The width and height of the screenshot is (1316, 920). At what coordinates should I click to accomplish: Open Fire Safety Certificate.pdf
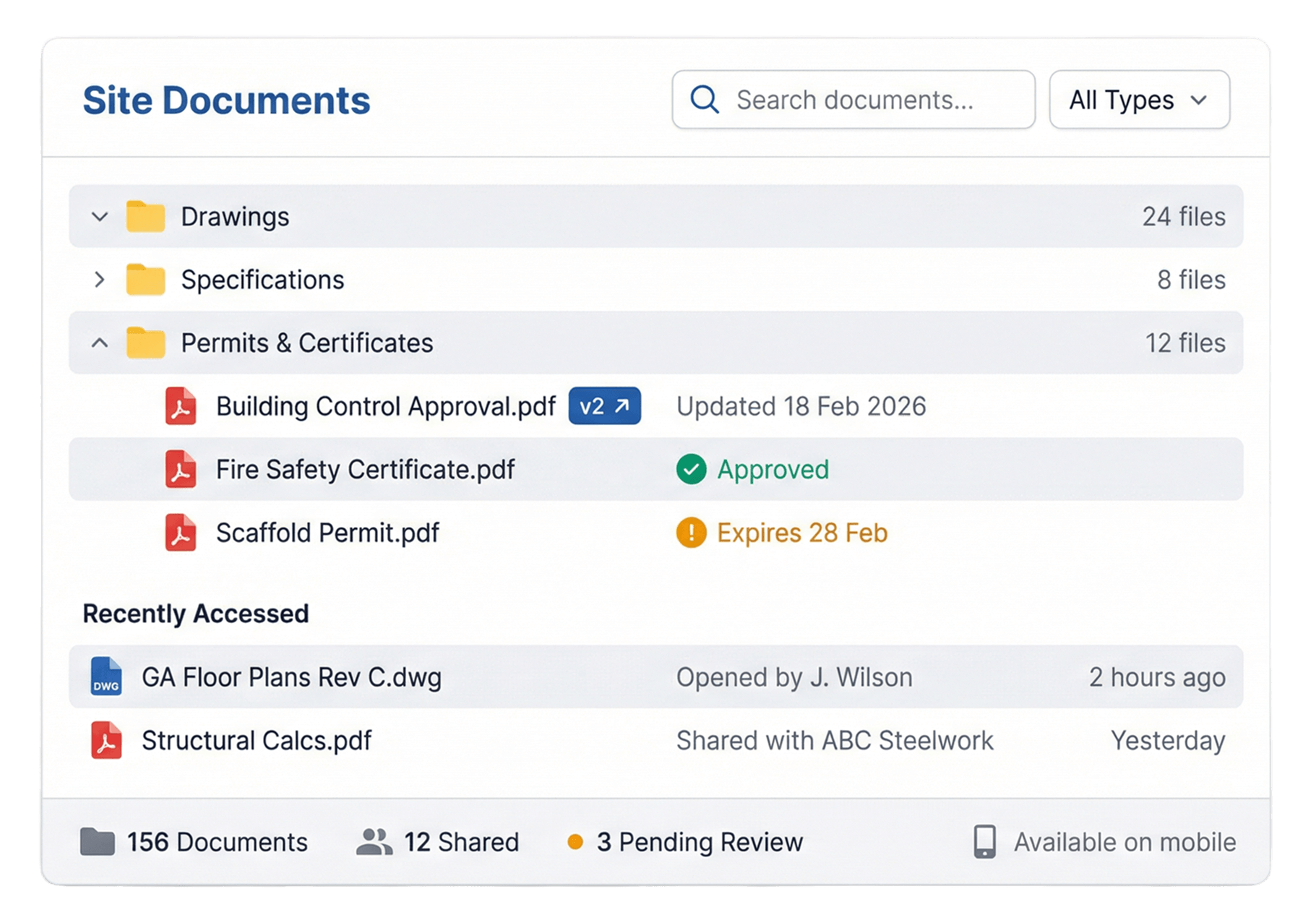(x=364, y=470)
